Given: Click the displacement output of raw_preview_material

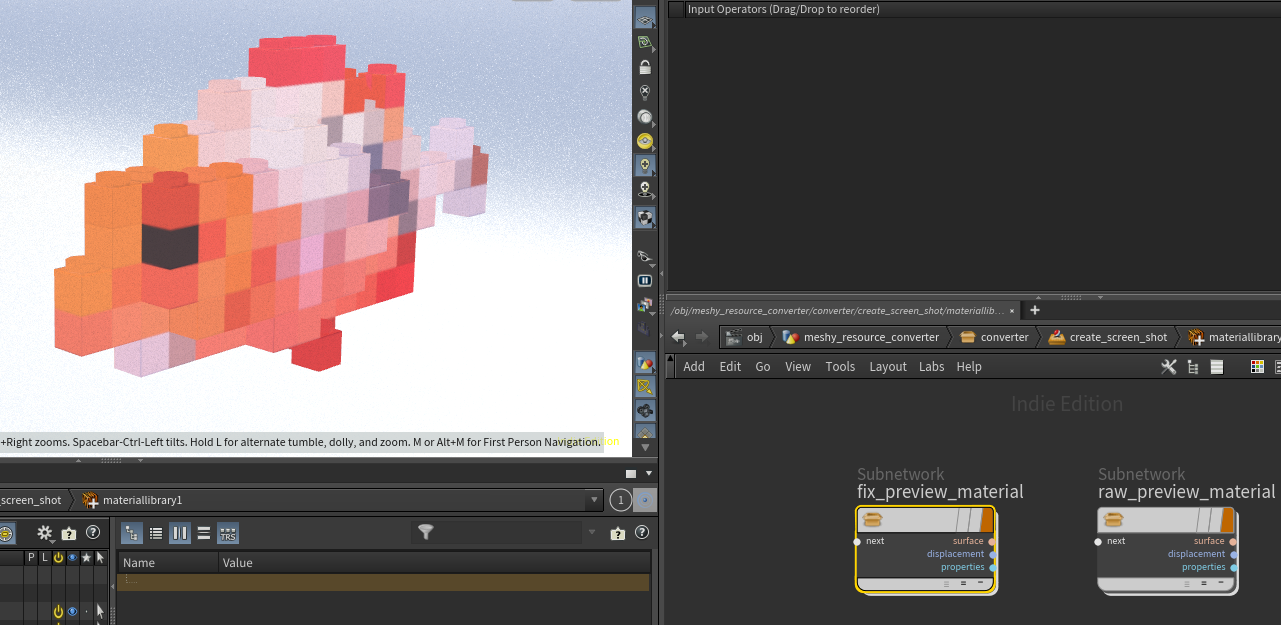Looking at the screenshot, I should point(1234,555).
